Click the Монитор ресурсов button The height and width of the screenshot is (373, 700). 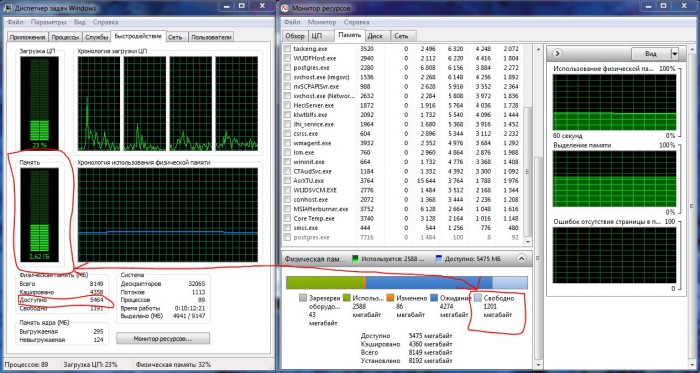163,339
